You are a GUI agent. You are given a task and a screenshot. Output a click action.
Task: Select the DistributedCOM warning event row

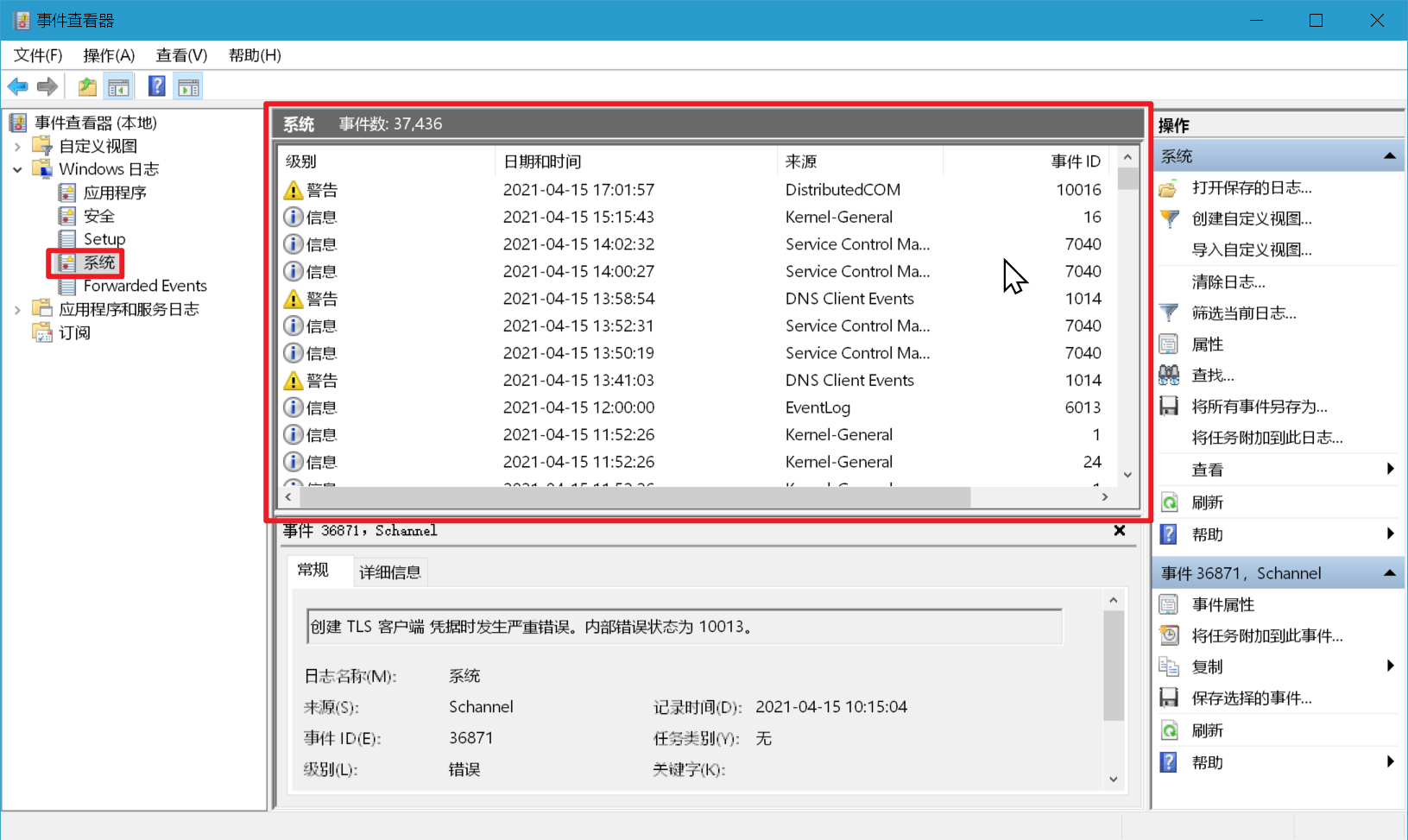click(691, 189)
